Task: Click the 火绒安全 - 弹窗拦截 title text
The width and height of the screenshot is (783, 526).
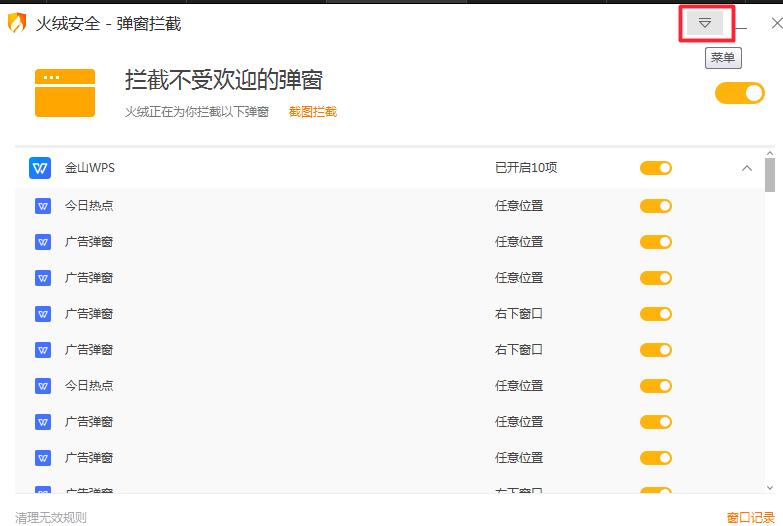Action: coord(108,23)
